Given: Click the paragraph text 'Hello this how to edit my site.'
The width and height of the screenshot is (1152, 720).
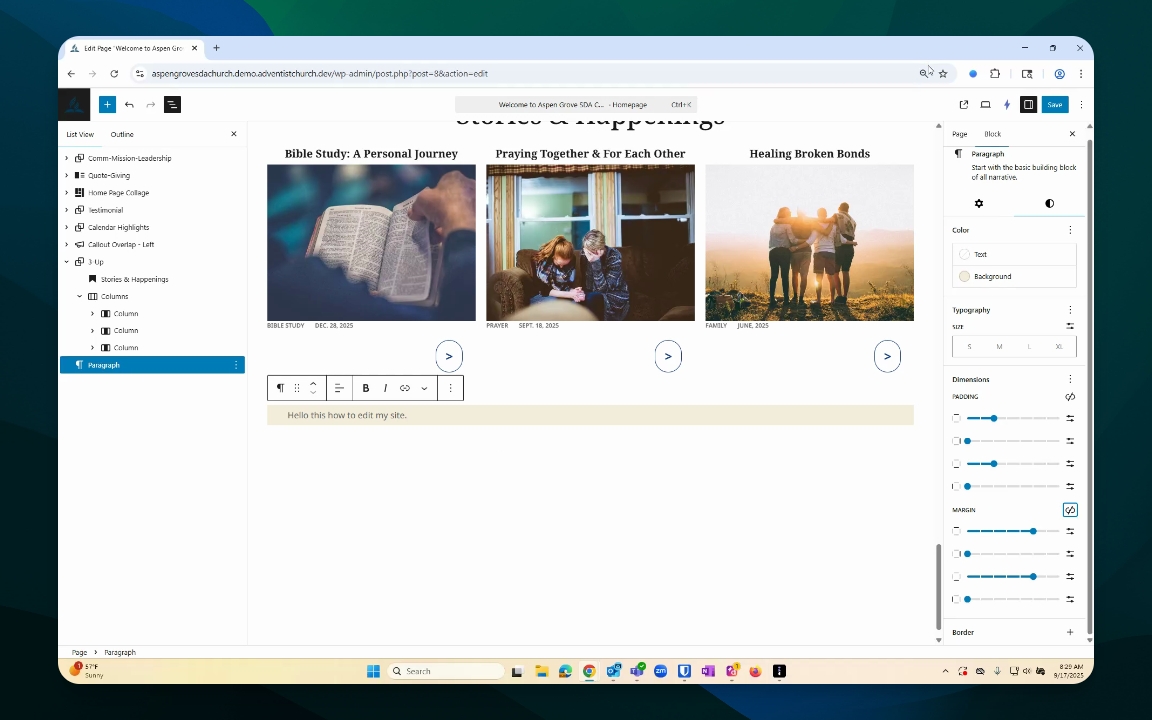Looking at the screenshot, I should coord(347,415).
